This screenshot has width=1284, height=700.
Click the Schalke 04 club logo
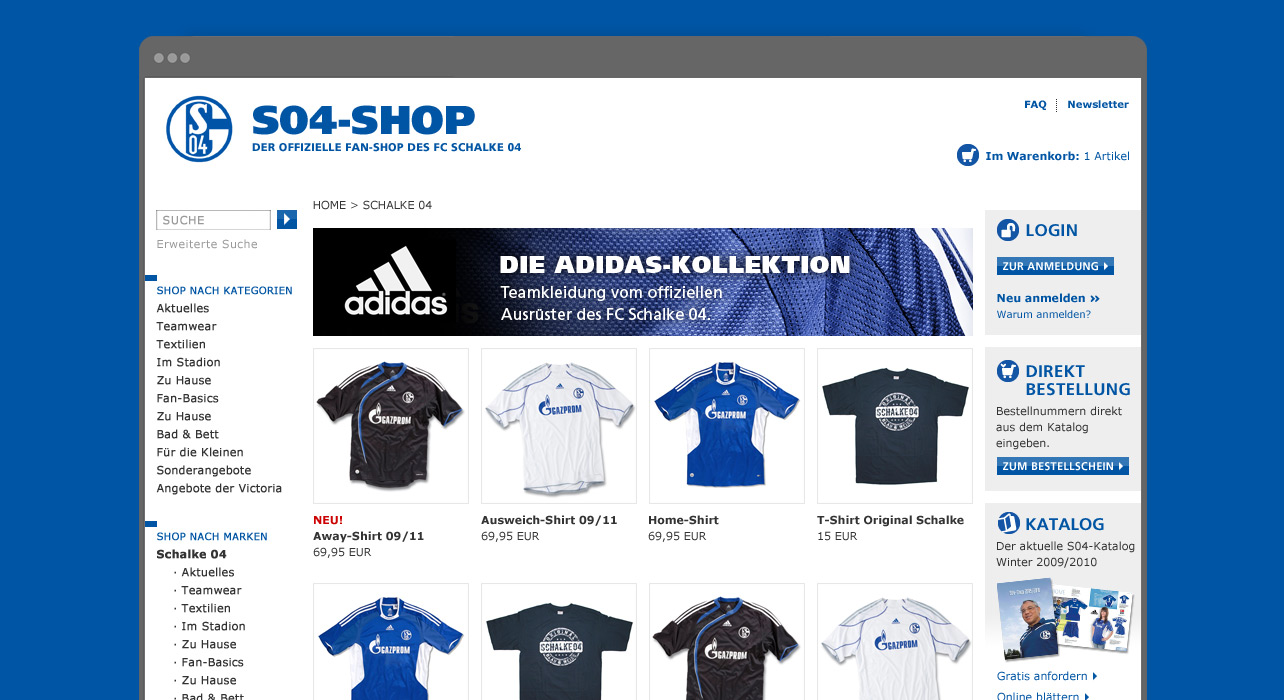(199, 129)
